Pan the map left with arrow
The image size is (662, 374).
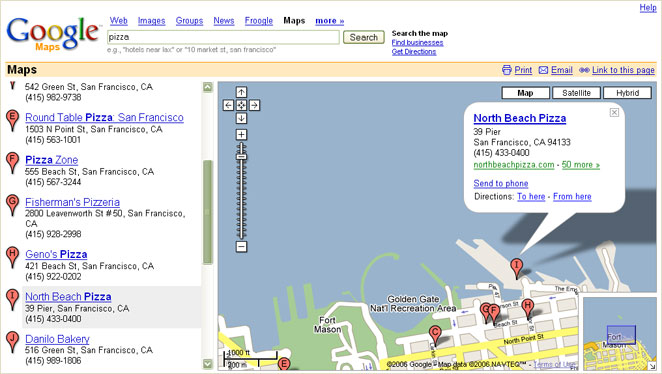click(x=228, y=105)
